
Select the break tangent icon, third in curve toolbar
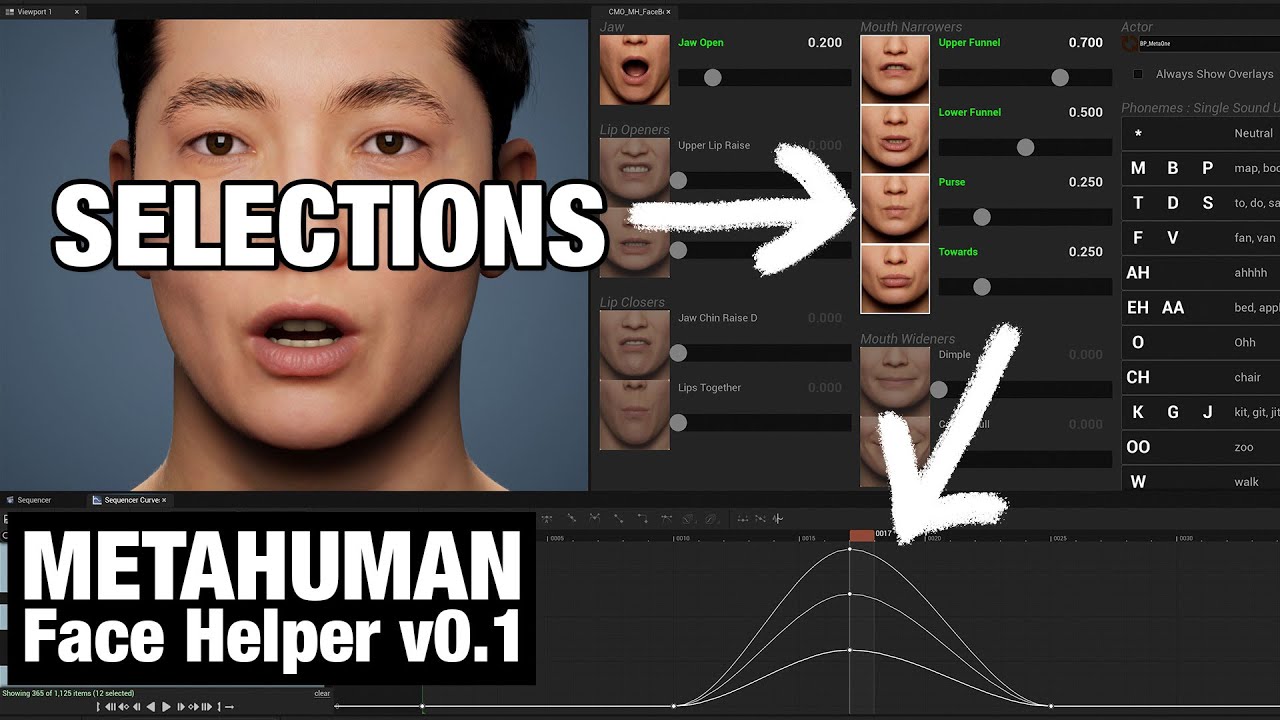click(594, 519)
